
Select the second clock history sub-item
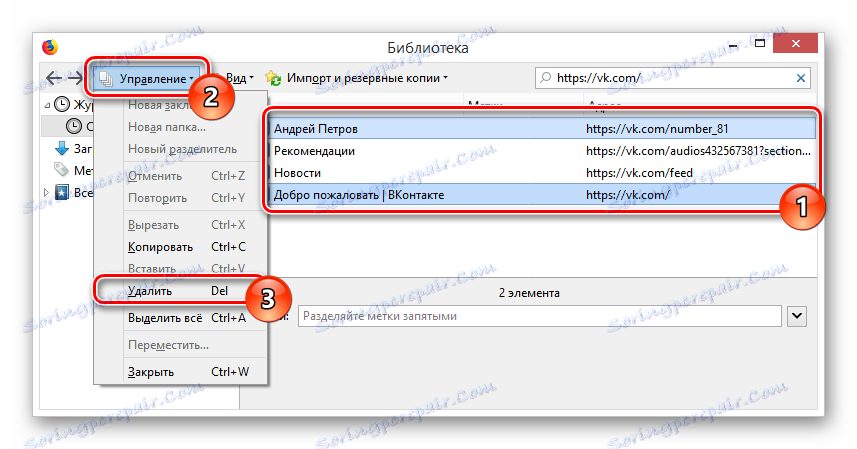68,127
